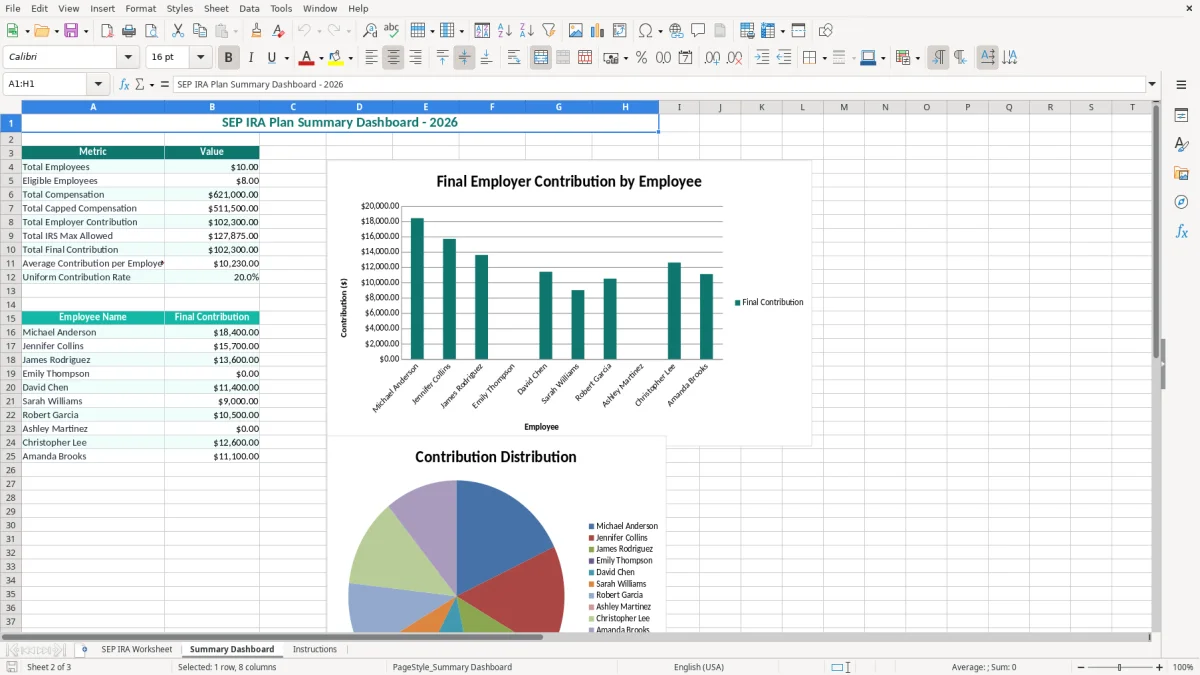Toggle Bold formatting
The image size is (1200, 675).
[x=229, y=58]
